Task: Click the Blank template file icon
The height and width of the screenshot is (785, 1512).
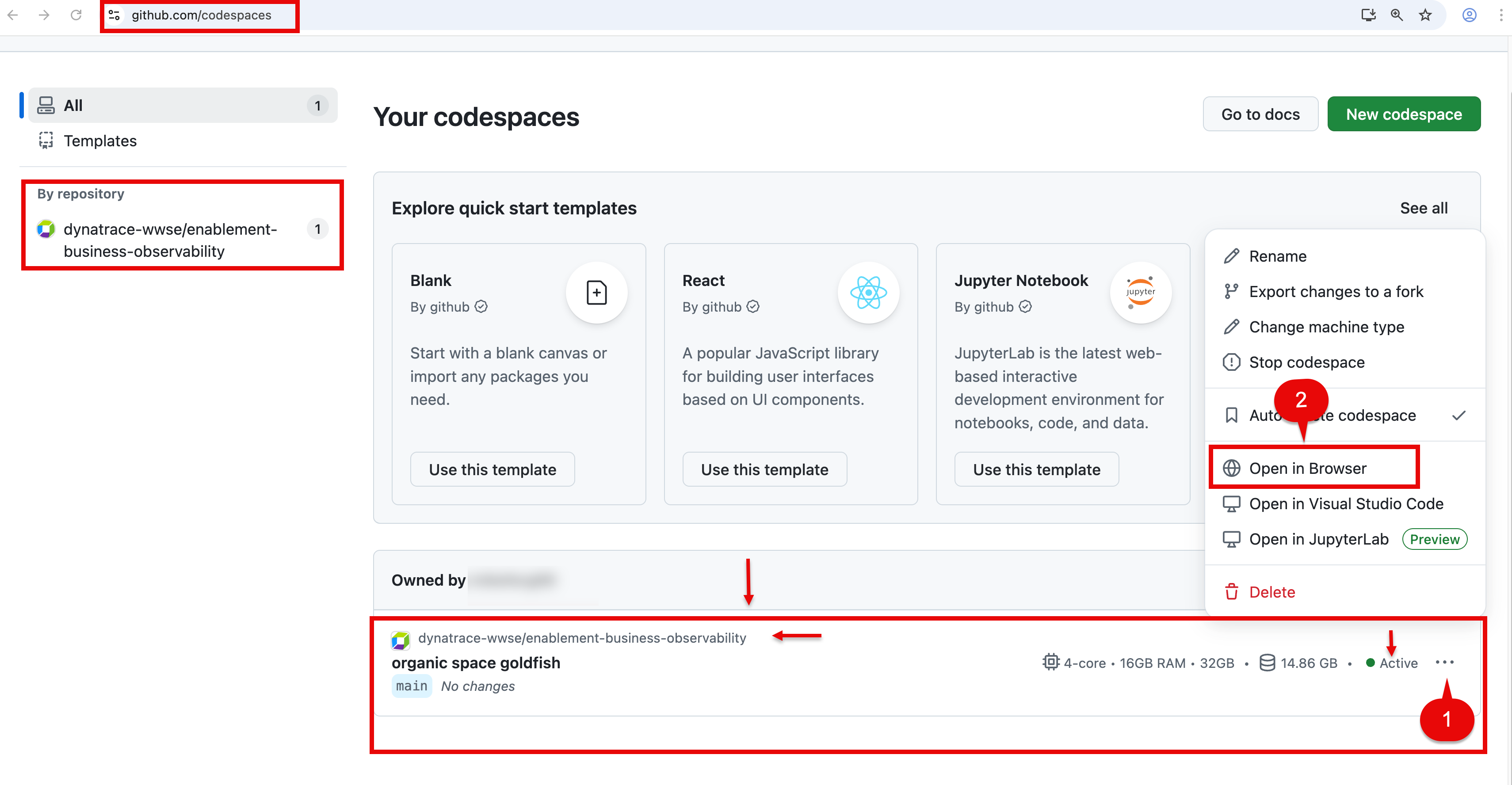Action: pyautogui.click(x=596, y=292)
